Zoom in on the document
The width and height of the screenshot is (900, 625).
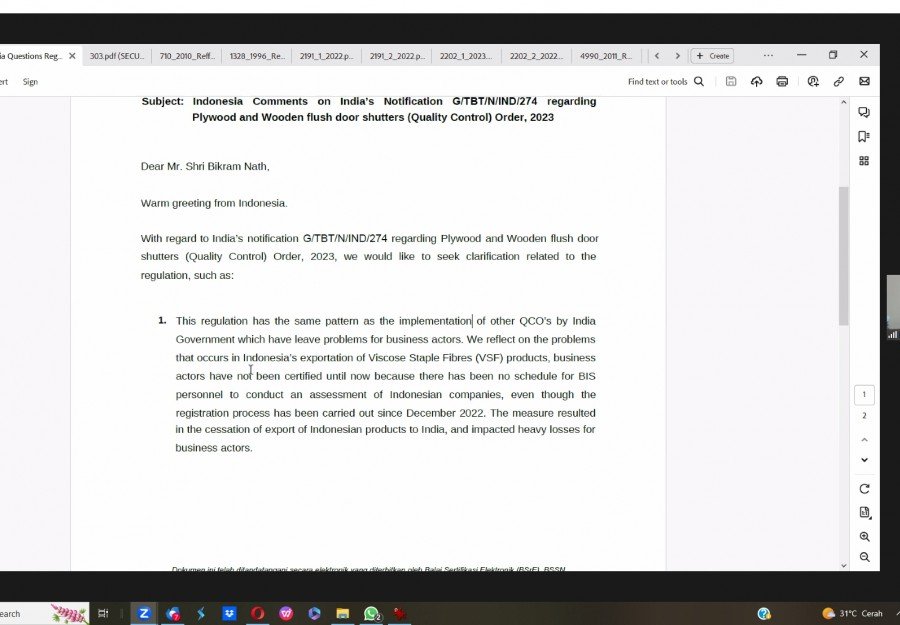coord(864,537)
